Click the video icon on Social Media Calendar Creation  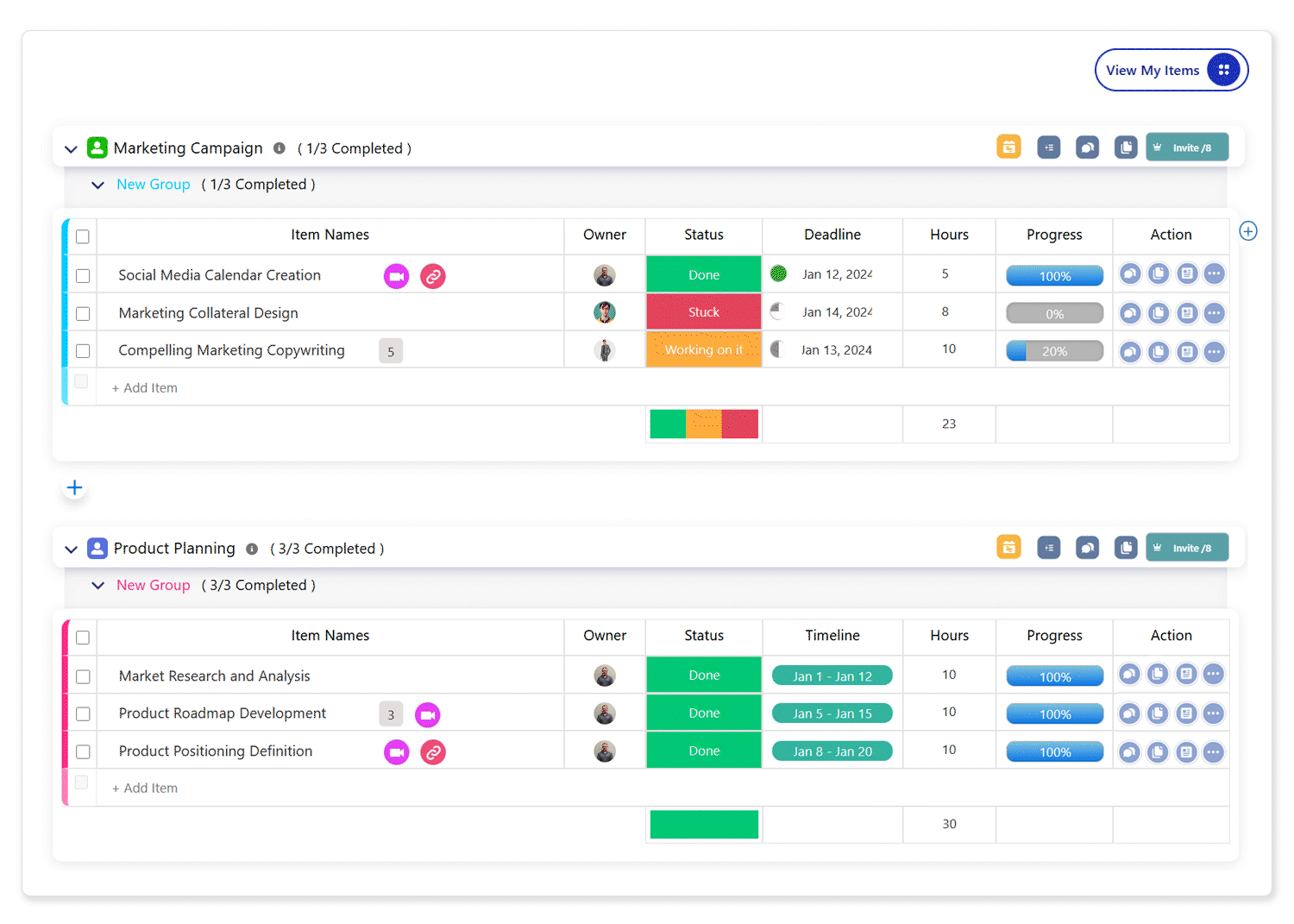(396, 276)
